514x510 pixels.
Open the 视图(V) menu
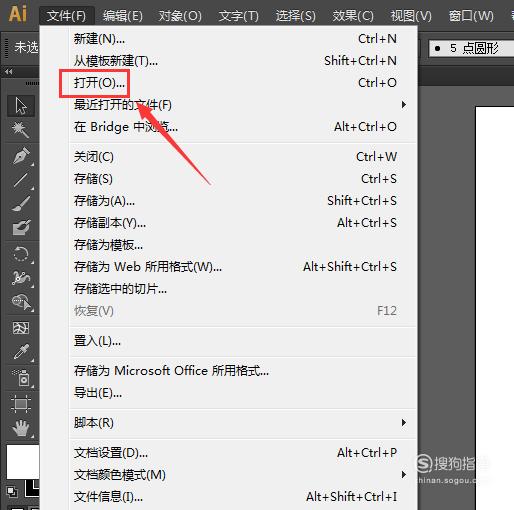(x=411, y=16)
